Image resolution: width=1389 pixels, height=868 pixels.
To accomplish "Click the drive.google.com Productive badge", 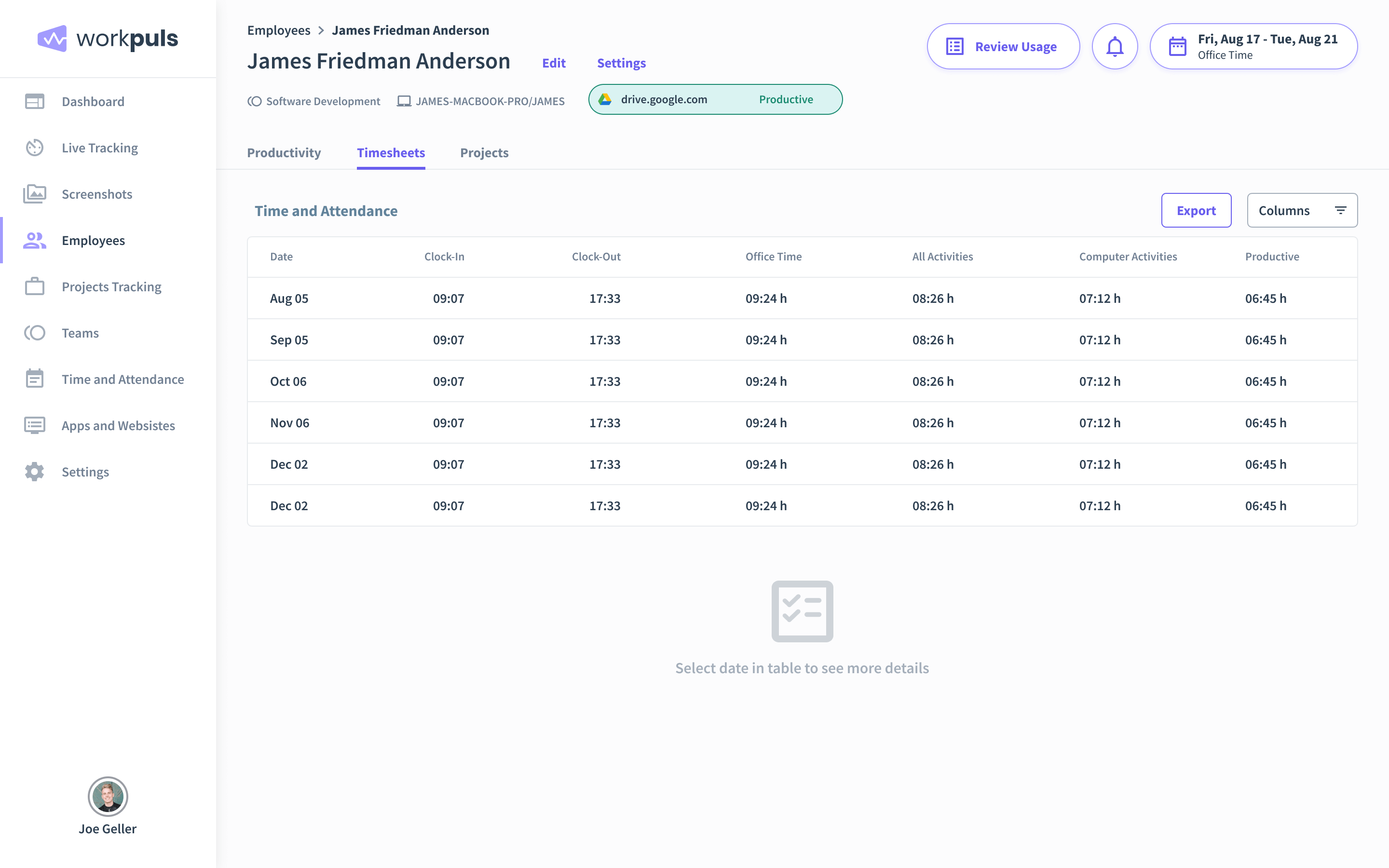I will pyautogui.click(x=715, y=99).
